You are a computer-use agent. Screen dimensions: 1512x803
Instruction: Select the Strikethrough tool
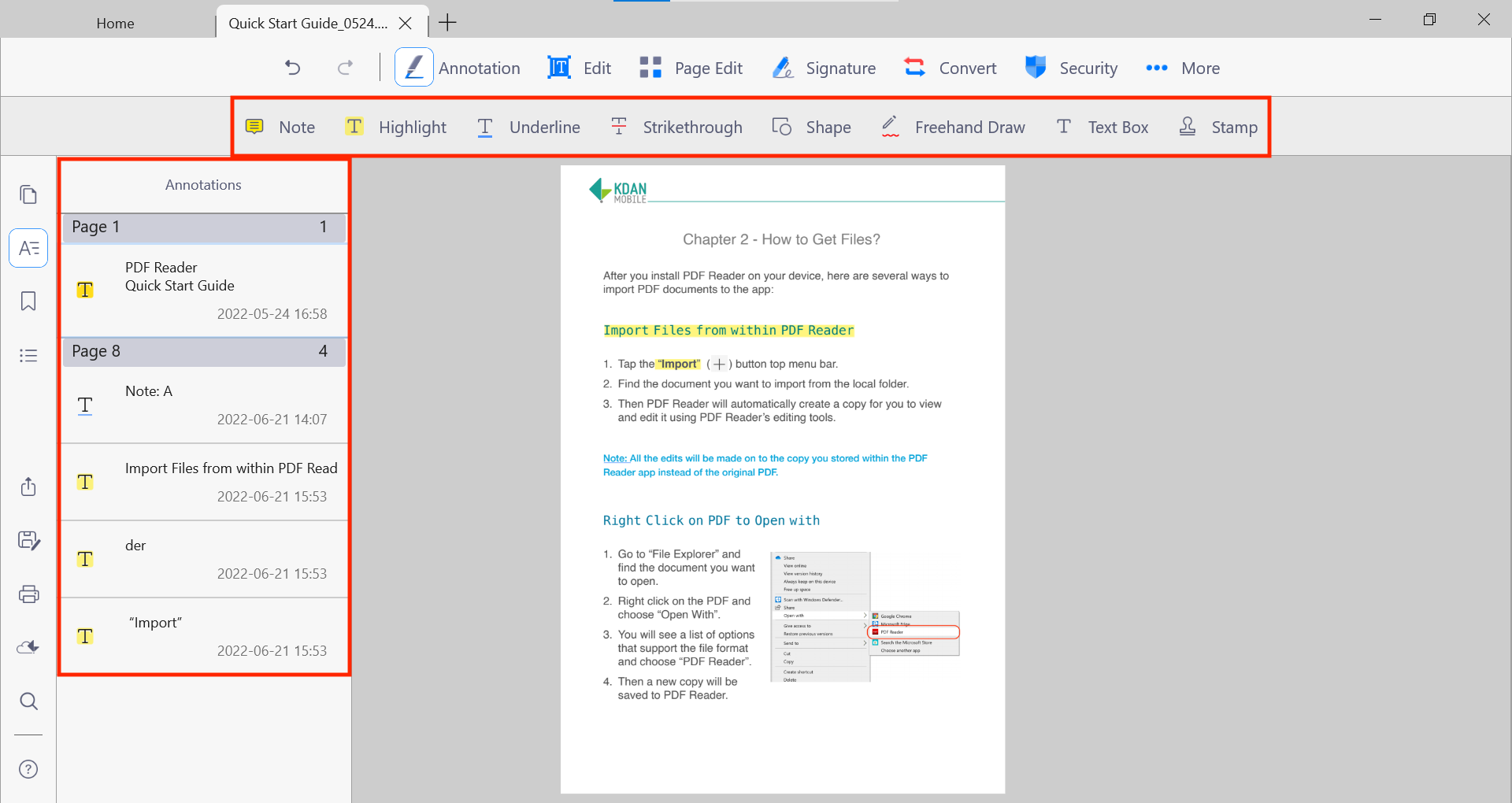(x=676, y=127)
